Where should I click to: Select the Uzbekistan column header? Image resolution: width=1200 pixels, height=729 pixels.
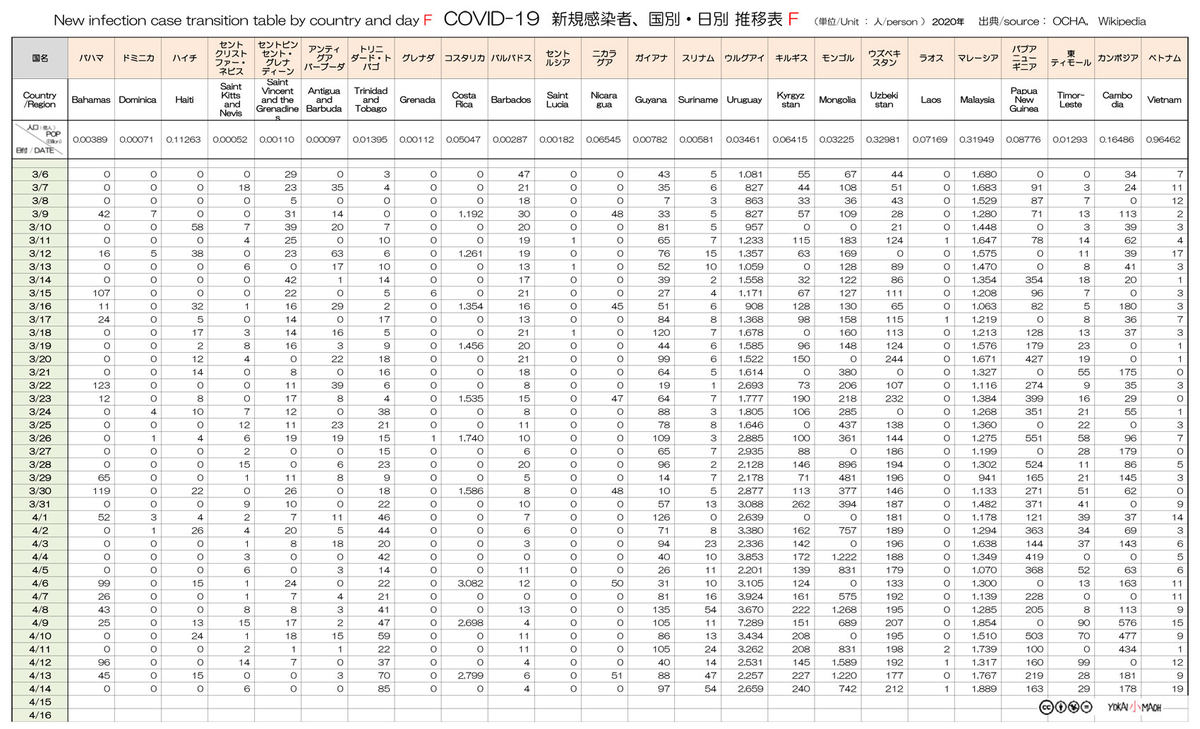pyautogui.click(x=884, y=100)
